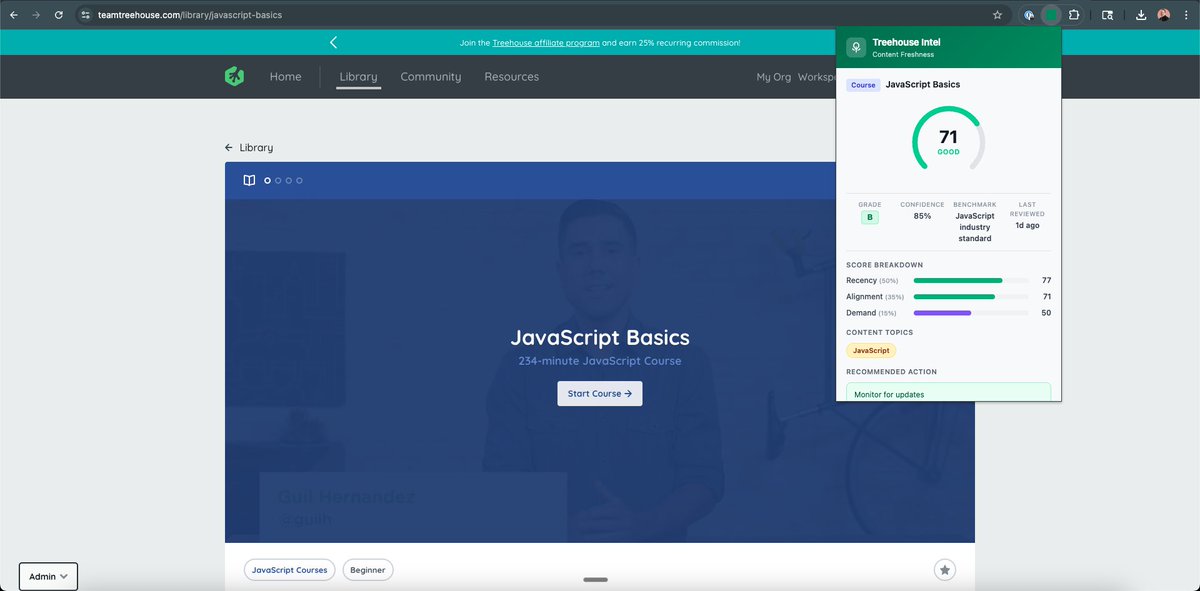Go back with the browser back arrow
Image resolution: width=1200 pixels, height=591 pixels.
[14, 15]
